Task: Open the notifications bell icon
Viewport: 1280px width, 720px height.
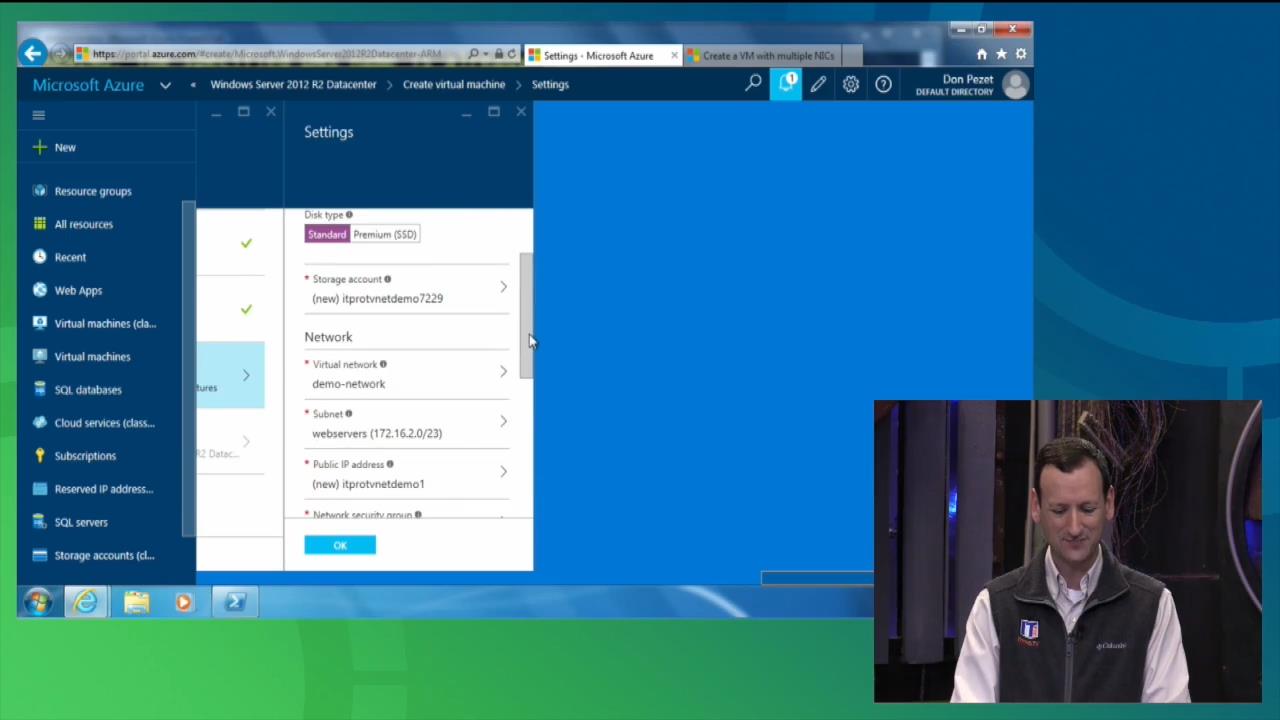Action: [786, 84]
